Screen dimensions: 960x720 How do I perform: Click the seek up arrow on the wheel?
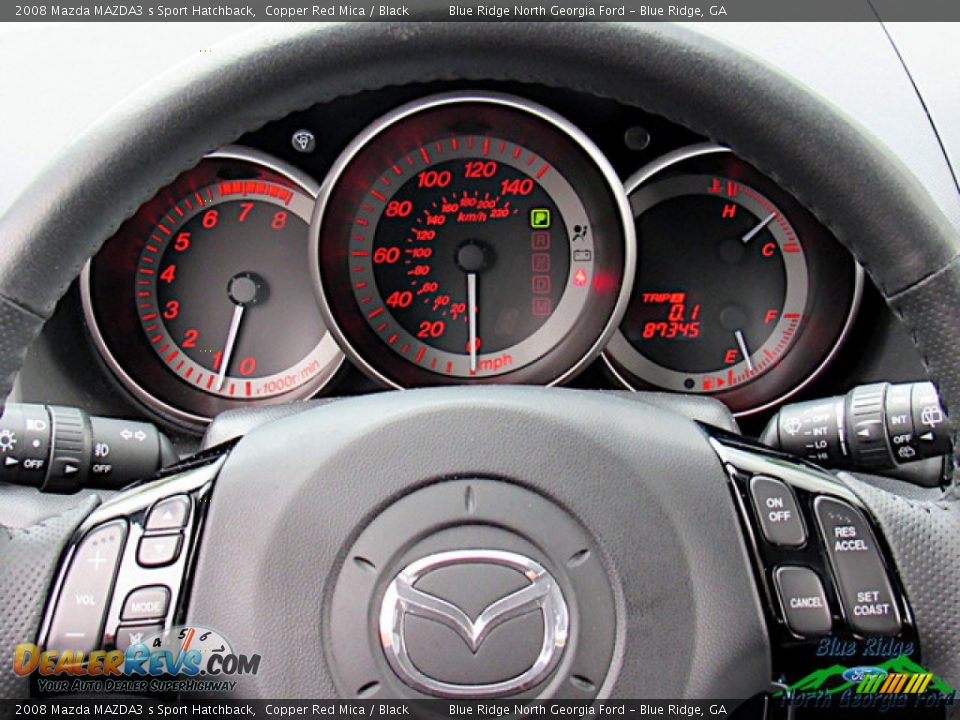[167, 516]
